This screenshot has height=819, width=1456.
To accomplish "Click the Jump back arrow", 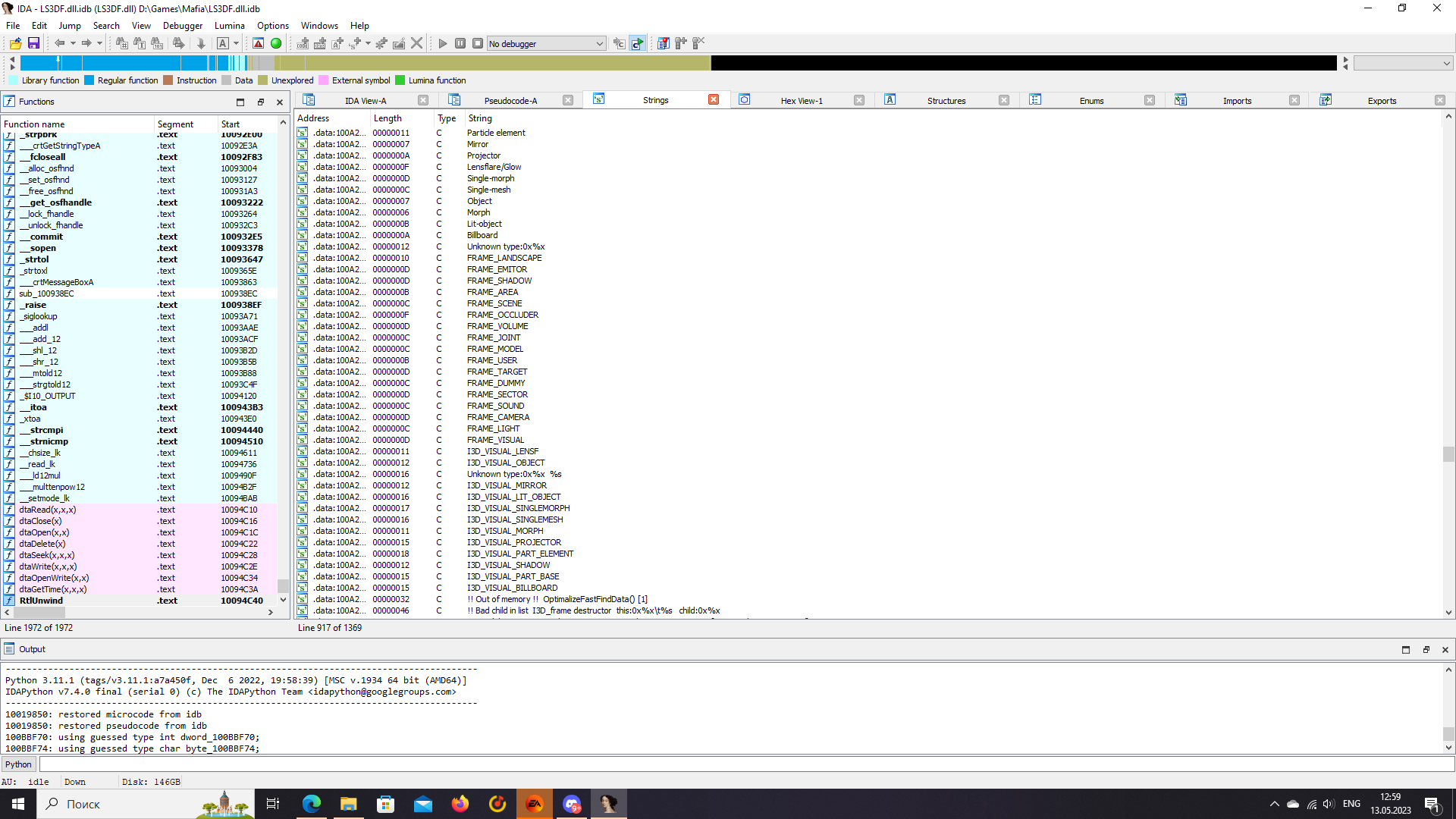I will (x=59, y=43).
